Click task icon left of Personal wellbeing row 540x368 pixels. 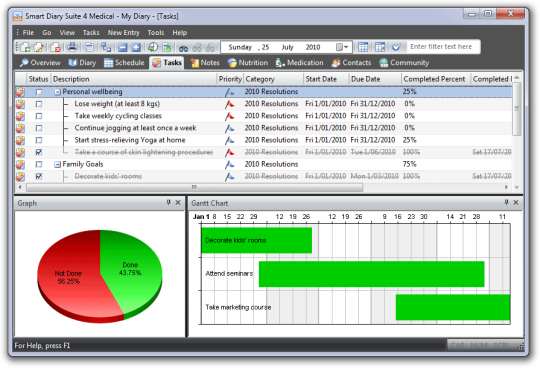point(20,92)
